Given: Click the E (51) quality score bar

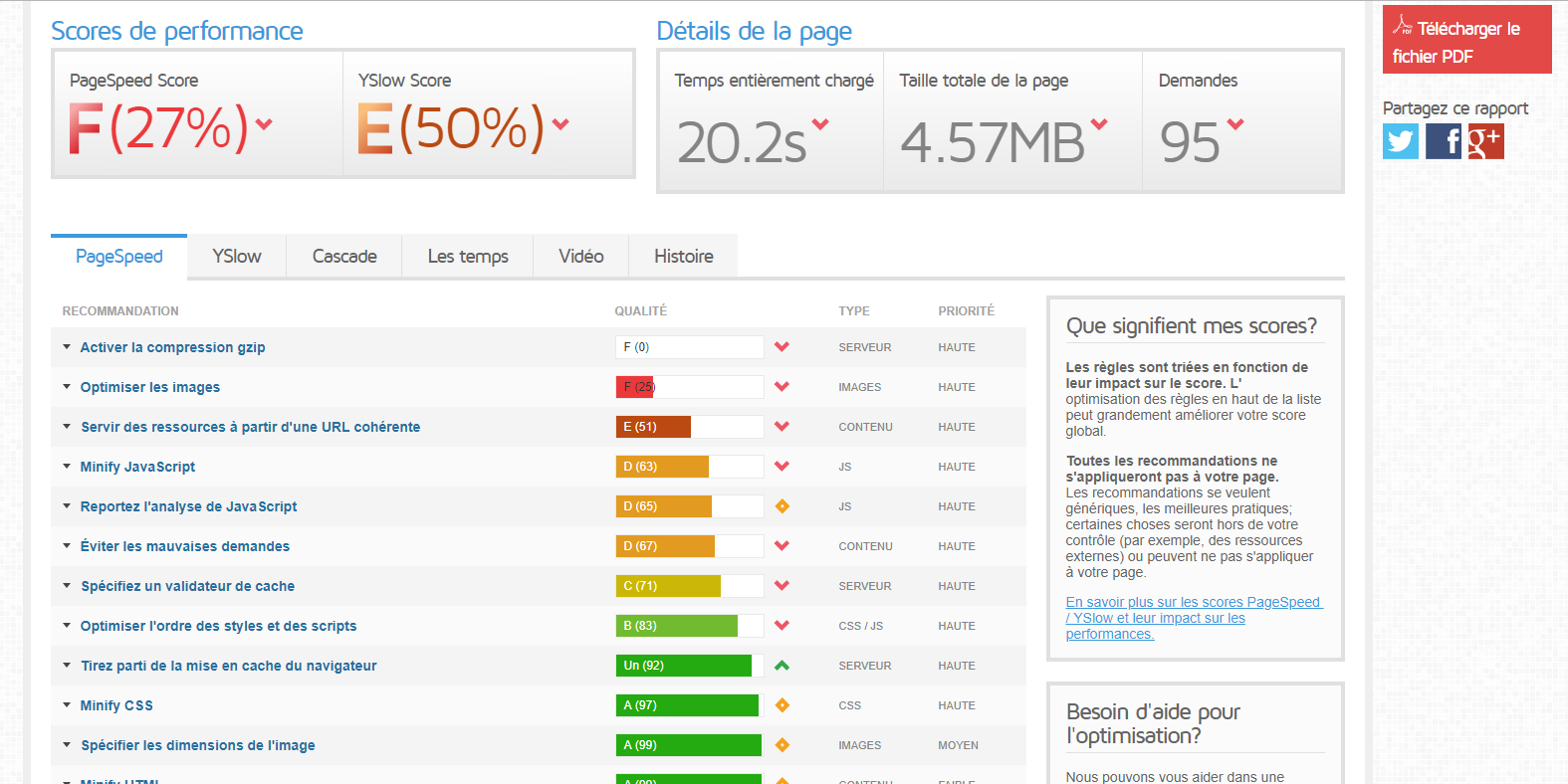Looking at the screenshot, I should (690, 427).
